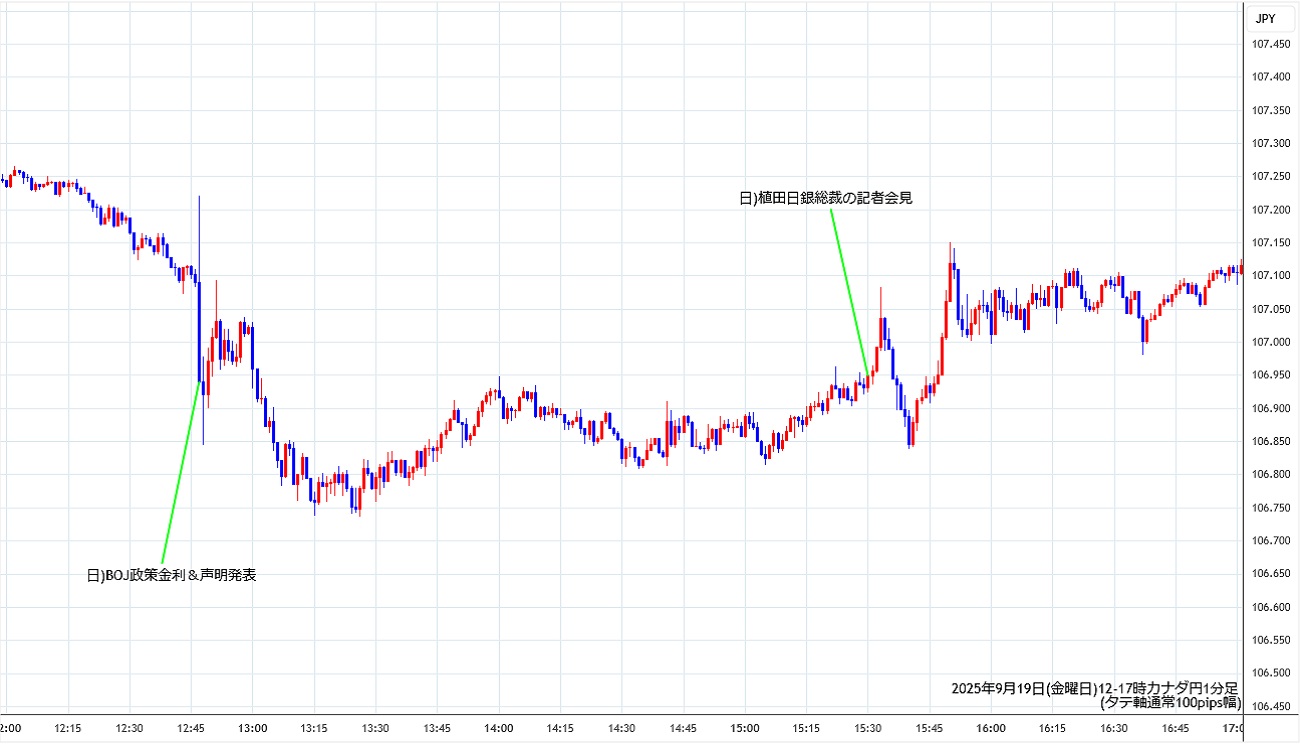Select the BOJ policy rate announcement annotation

point(172,575)
